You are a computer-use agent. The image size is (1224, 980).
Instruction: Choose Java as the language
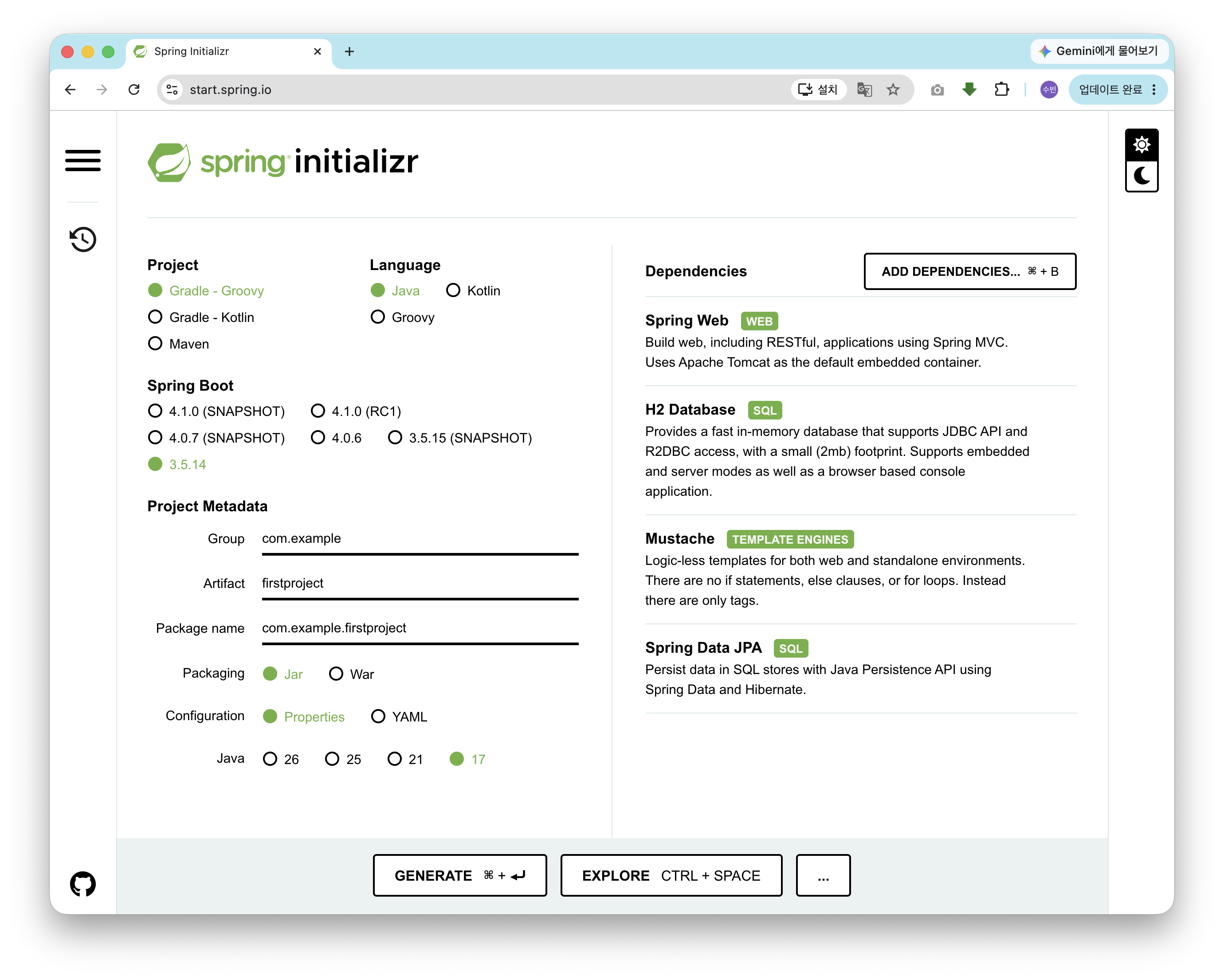(395, 291)
